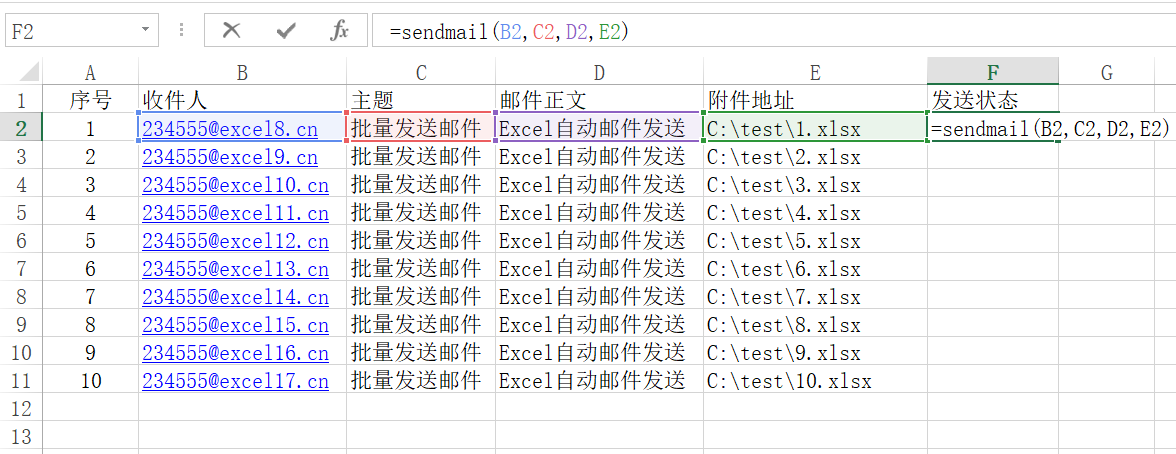Open email link 234555@excel15.cn
1176x454 pixels.
coord(236,325)
